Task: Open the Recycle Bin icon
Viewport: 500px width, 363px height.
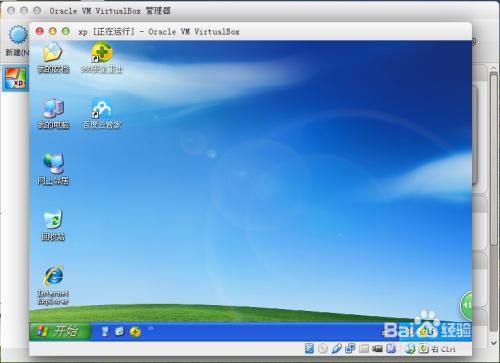Action: 53,225
